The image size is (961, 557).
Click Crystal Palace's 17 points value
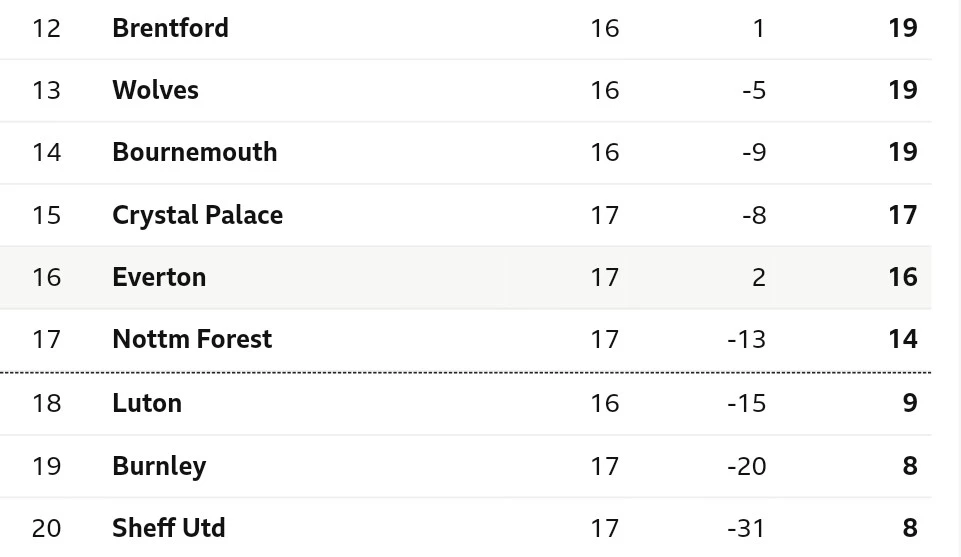pos(902,215)
